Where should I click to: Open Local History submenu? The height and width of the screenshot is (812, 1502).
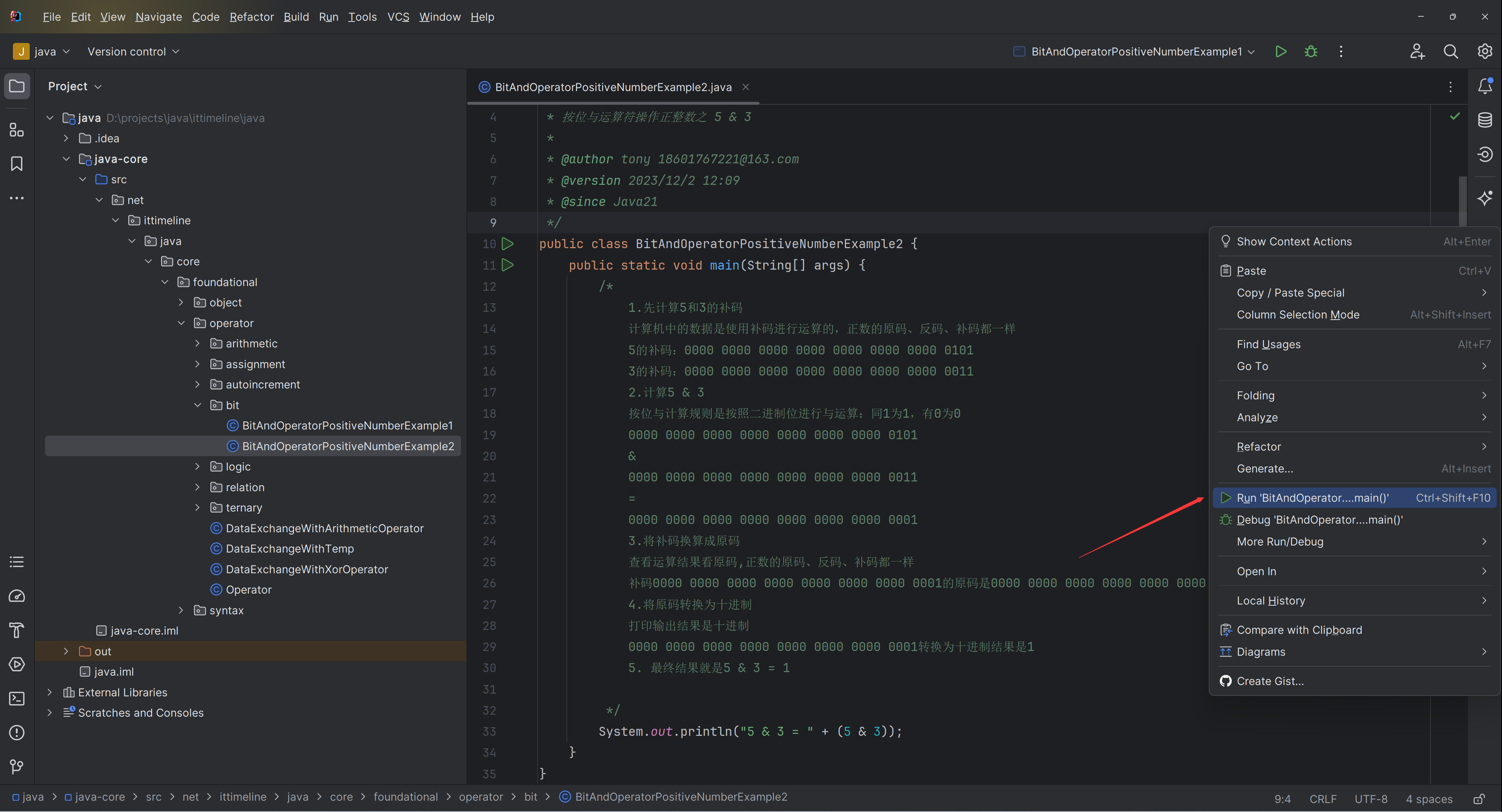1355,600
